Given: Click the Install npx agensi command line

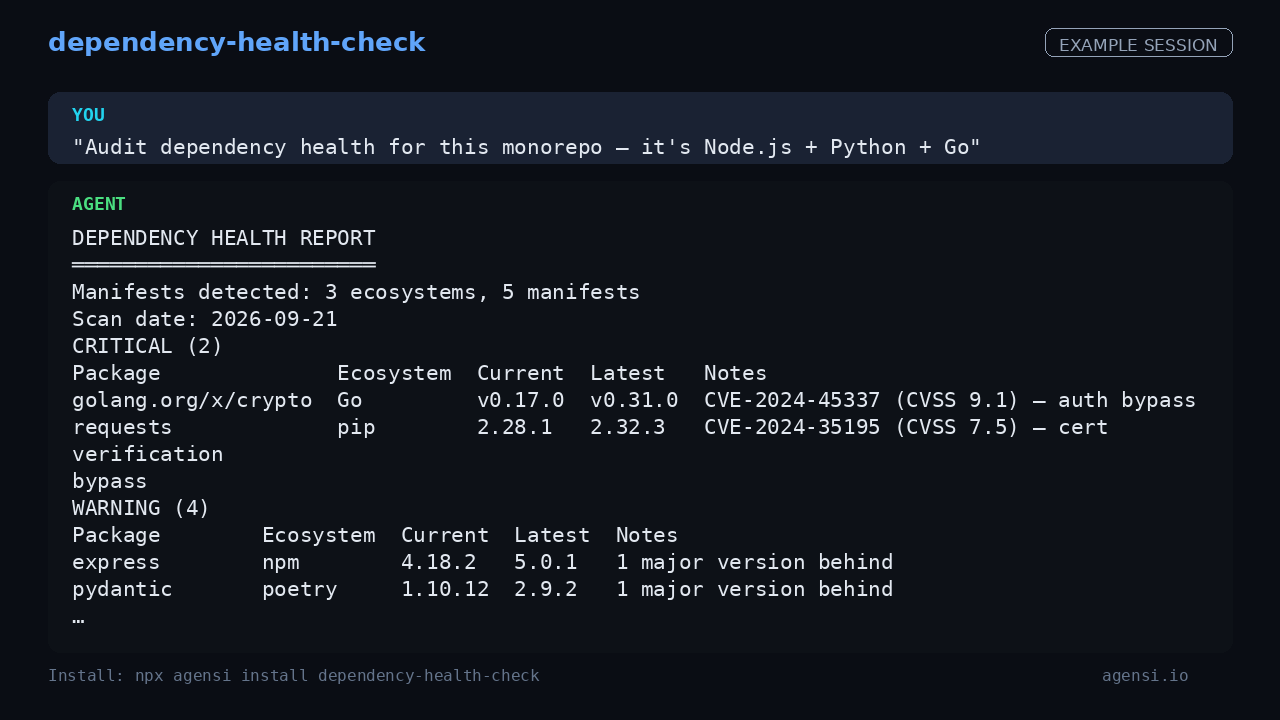Looking at the screenshot, I should 294,676.
